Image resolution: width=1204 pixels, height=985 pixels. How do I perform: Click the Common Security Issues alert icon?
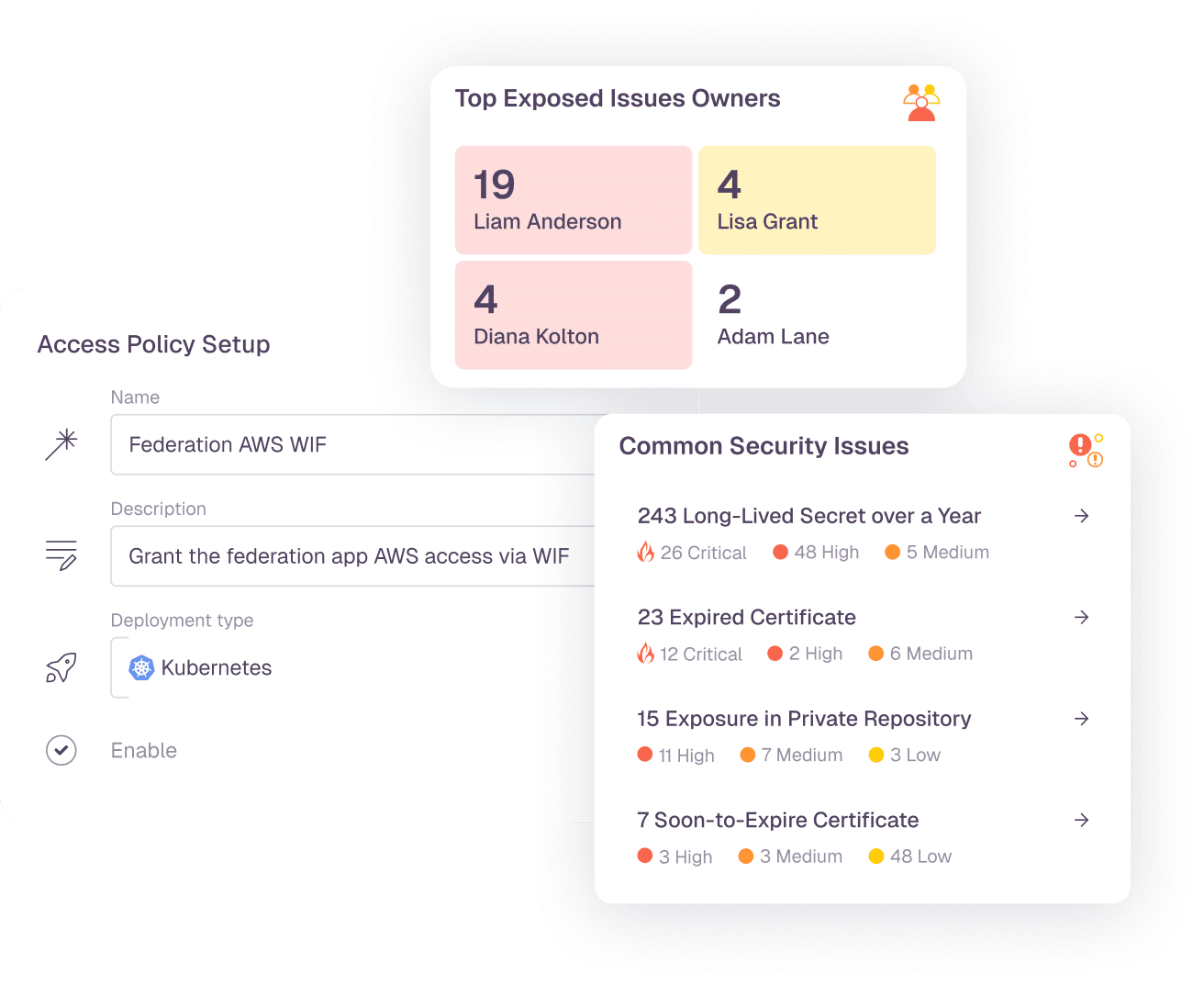(x=1086, y=451)
